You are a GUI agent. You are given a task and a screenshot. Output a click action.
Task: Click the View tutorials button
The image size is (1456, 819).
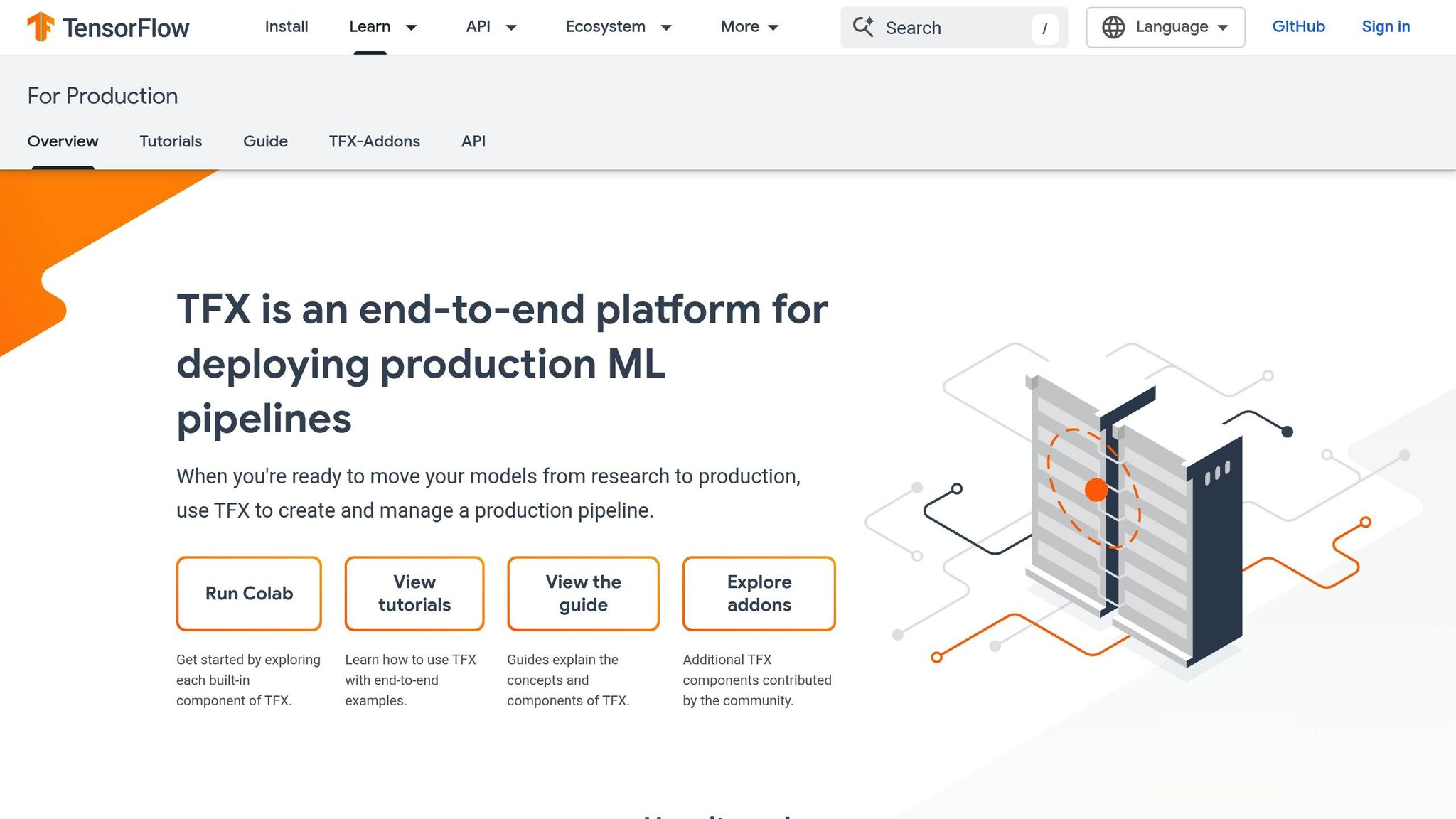pyautogui.click(x=414, y=593)
